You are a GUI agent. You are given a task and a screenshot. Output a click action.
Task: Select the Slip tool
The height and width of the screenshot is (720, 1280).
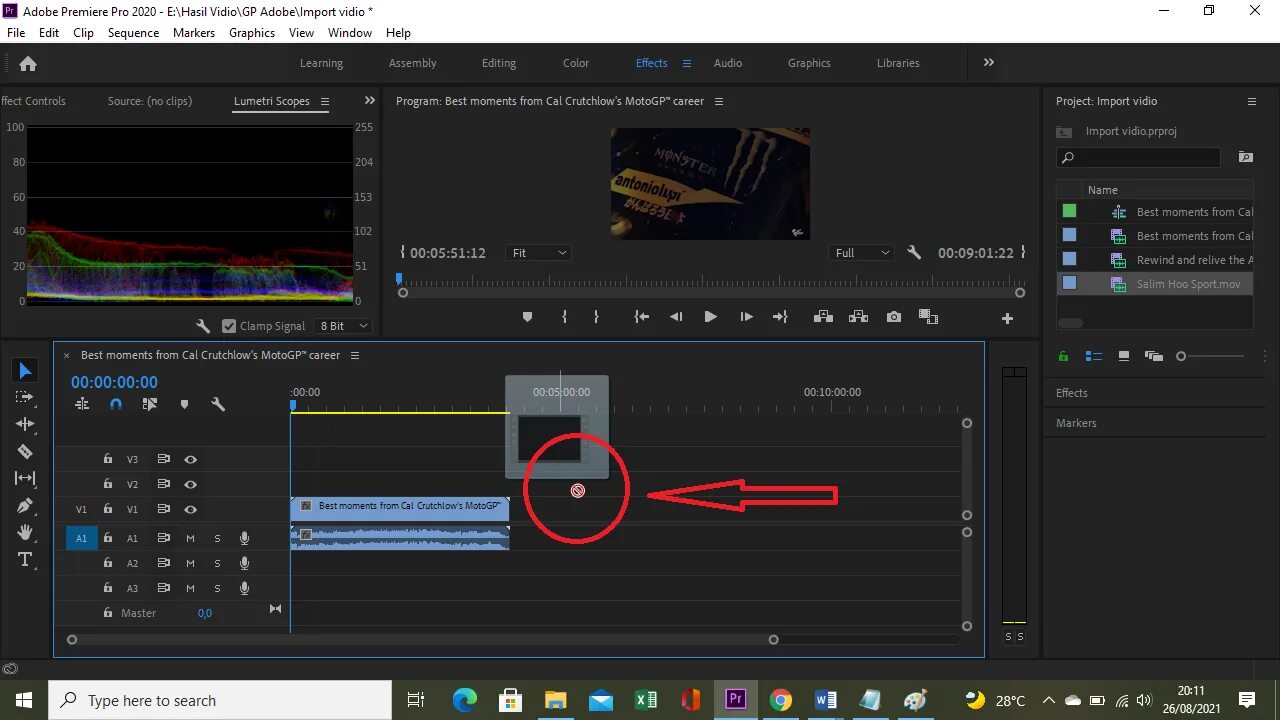25,478
